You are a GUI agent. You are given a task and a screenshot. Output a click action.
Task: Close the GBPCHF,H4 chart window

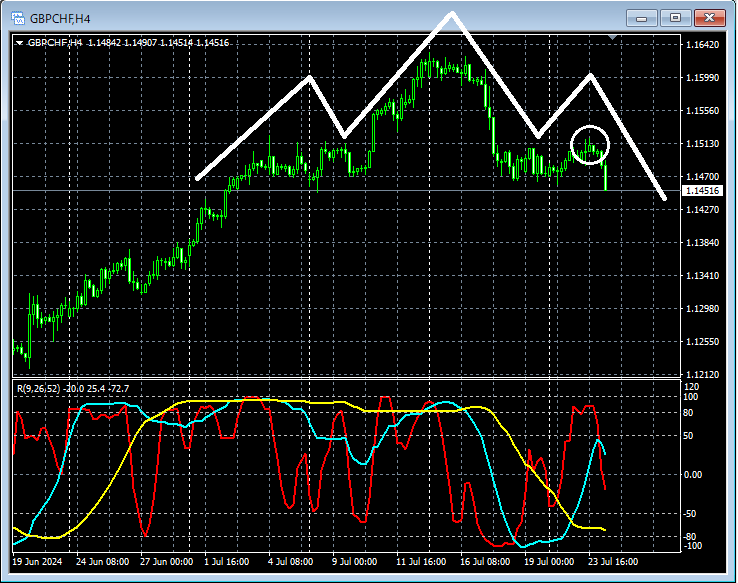tap(710, 18)
